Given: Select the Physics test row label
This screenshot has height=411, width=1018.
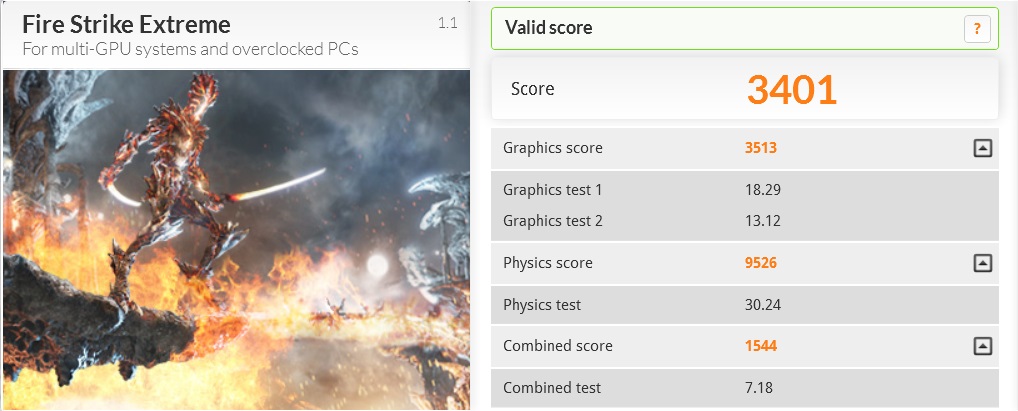Looking at the screenshot, I should pyautogui.click(x=542, y=305).
